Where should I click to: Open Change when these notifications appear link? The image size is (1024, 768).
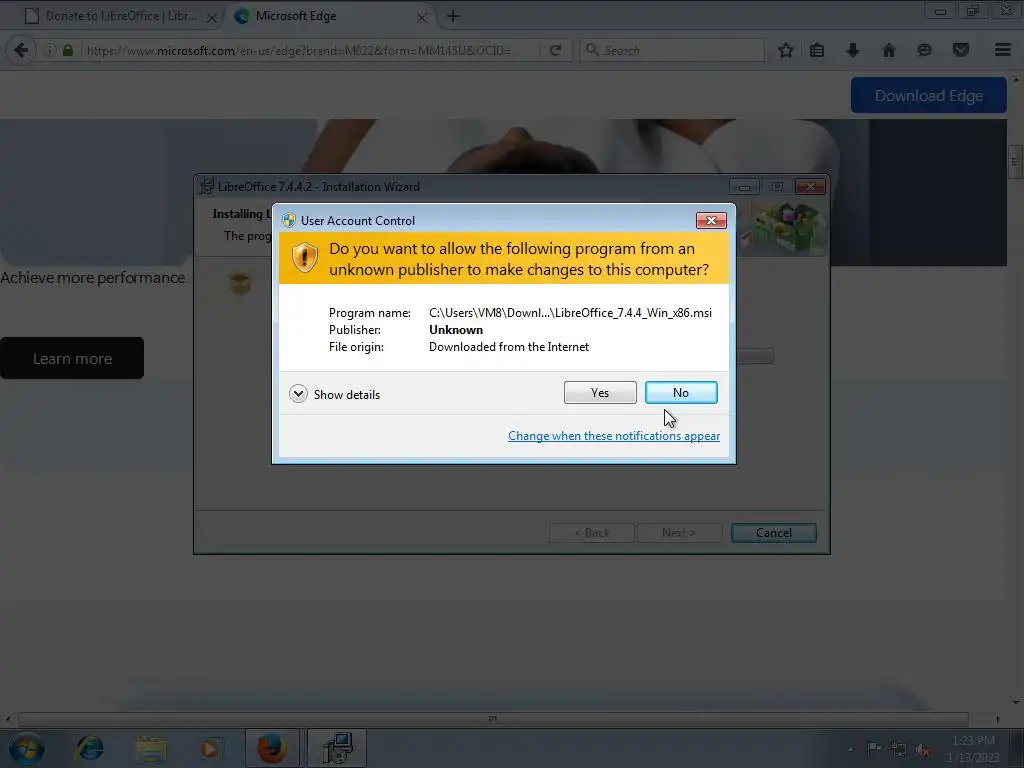[614, 436]
